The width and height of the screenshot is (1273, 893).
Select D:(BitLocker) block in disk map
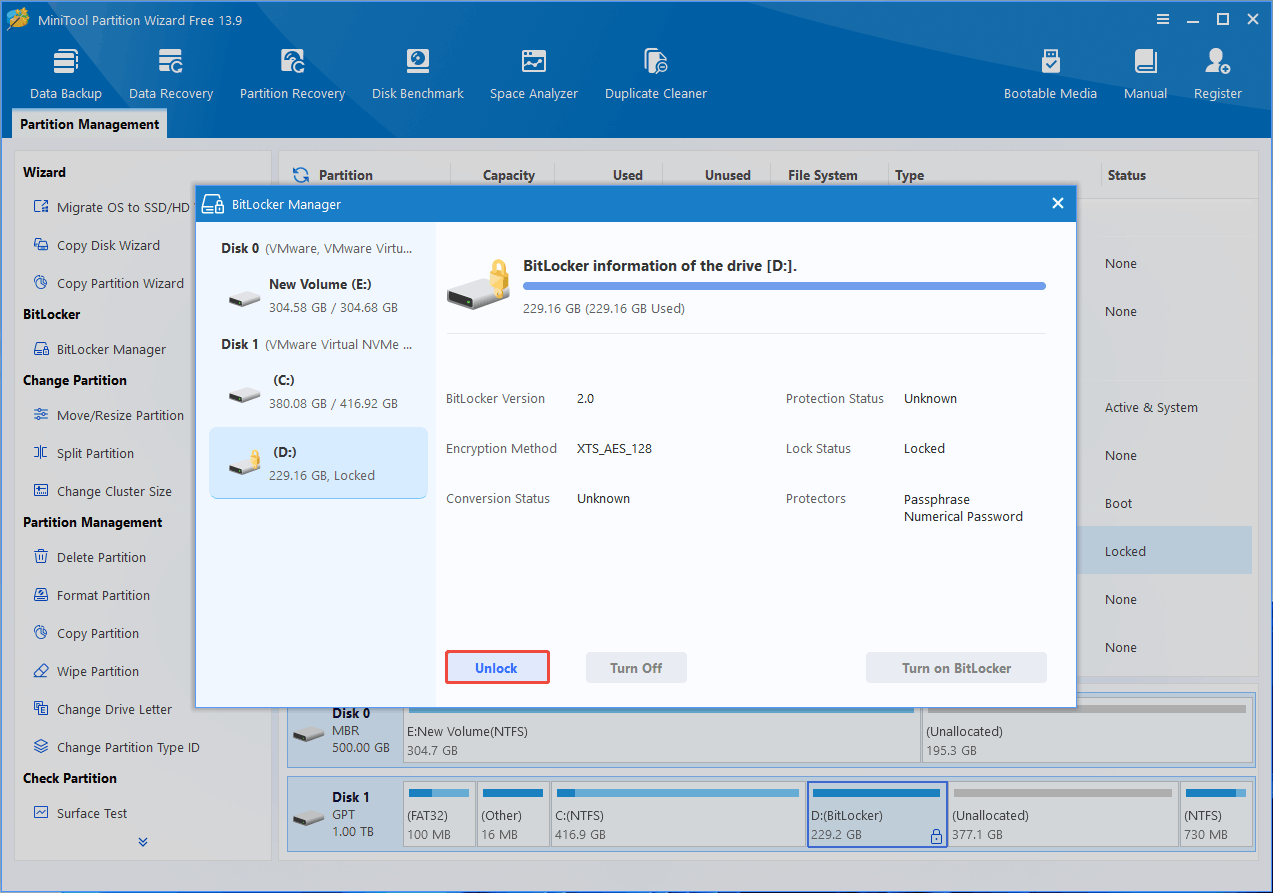coord(877,814)
